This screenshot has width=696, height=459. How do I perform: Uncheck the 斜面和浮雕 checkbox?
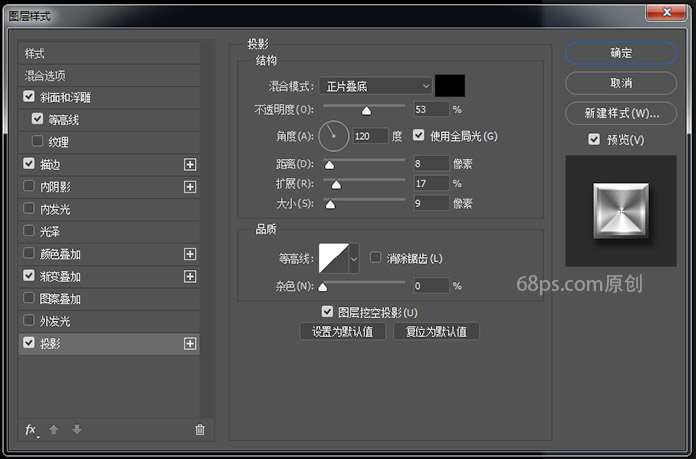tap(29, 96)
